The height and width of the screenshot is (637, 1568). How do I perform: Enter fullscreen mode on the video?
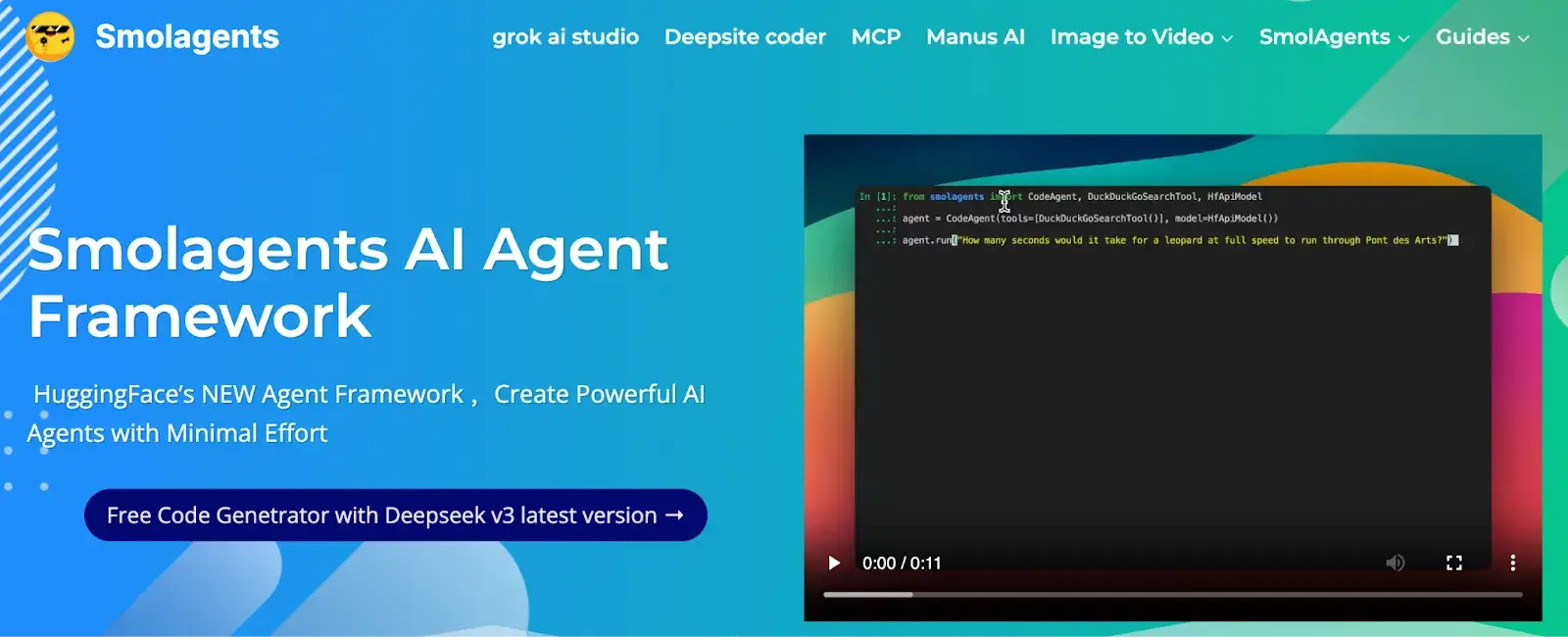[1454, 563]
